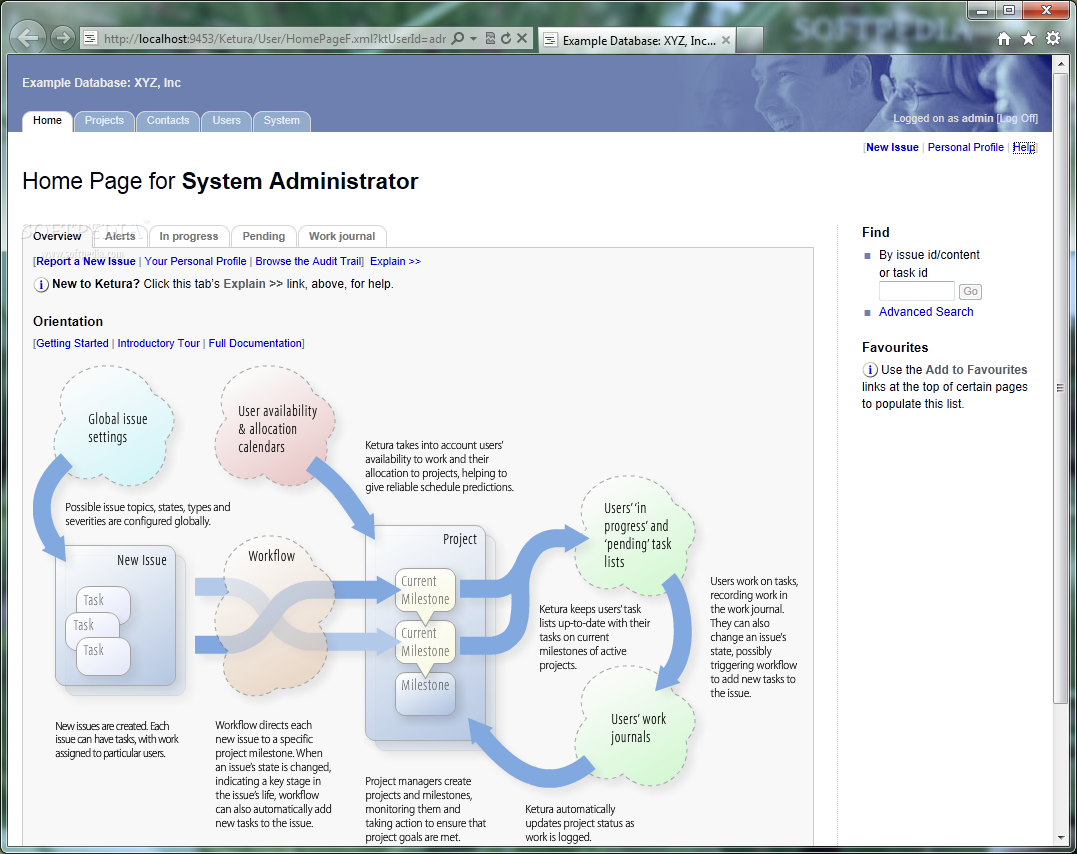This screenshot has height=854, width=1077.
Task: Click User availability & allocation calendars cloud
Action: tap(276, 427)
